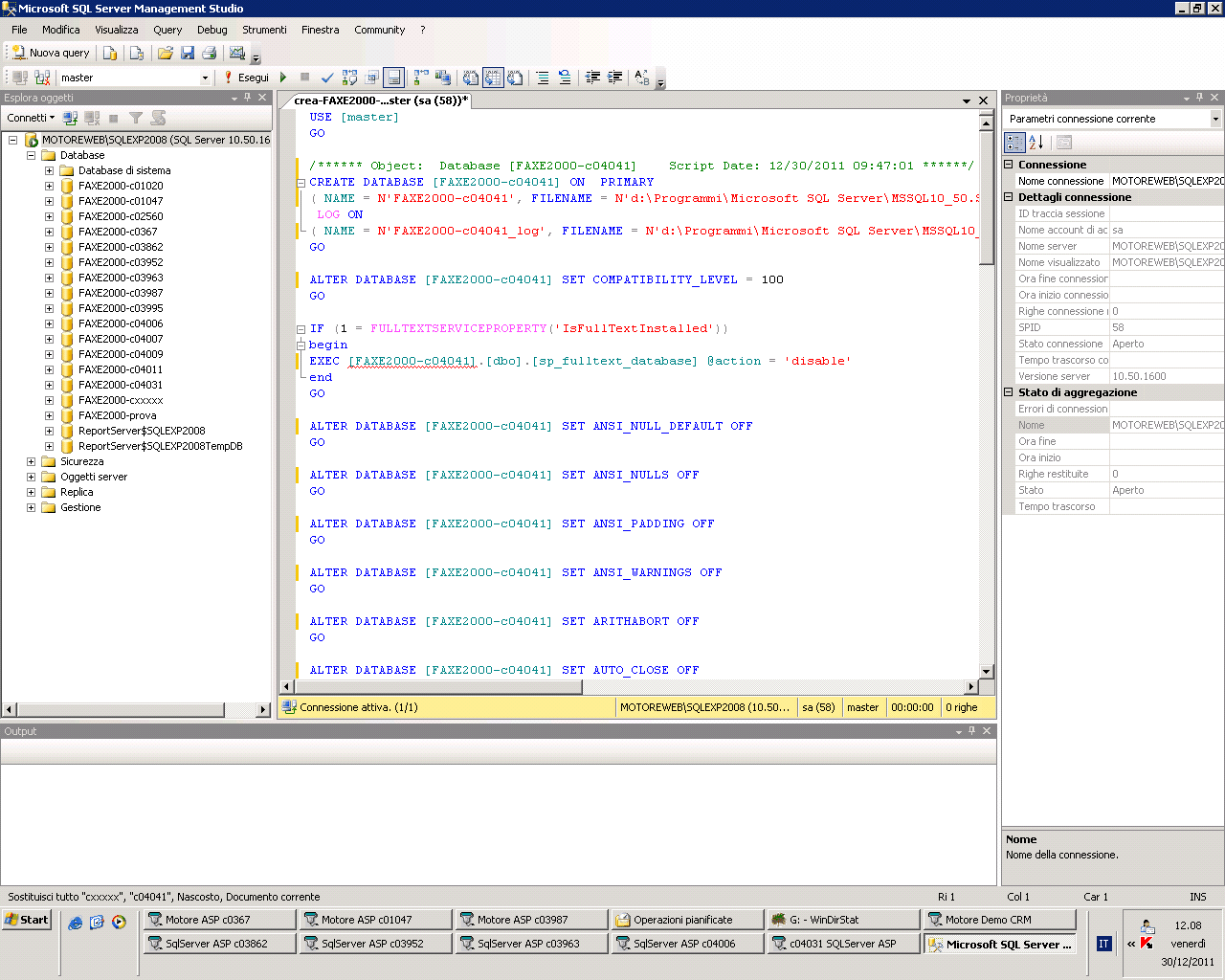1225x980 pixels.
Task: Open the master database dropdown
Action: click(205, 78)
